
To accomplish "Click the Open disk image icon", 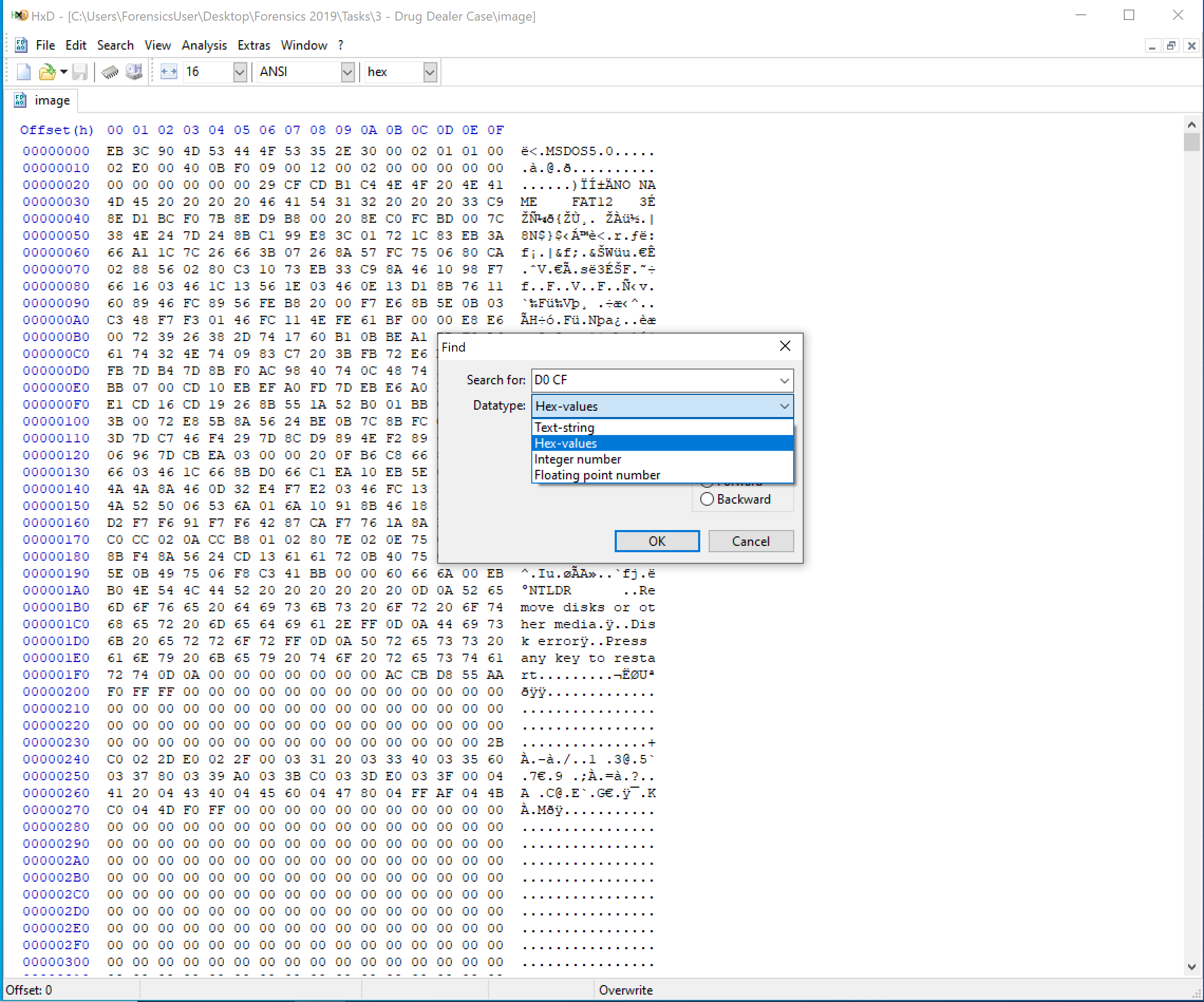I will pyautogui.click(x=134, y=72).
